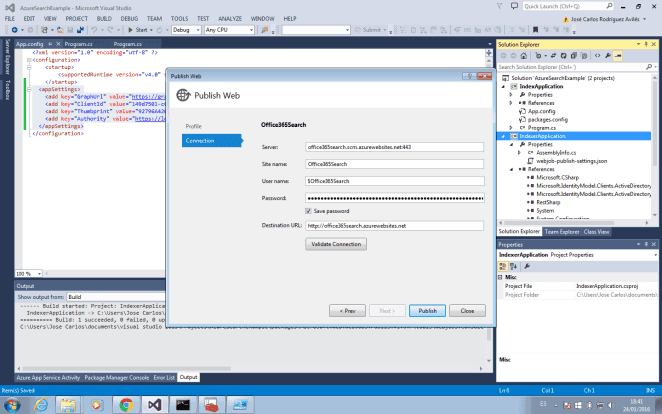Select webjob-publish-settings.json in Solution Explorer

click(571, 161)
